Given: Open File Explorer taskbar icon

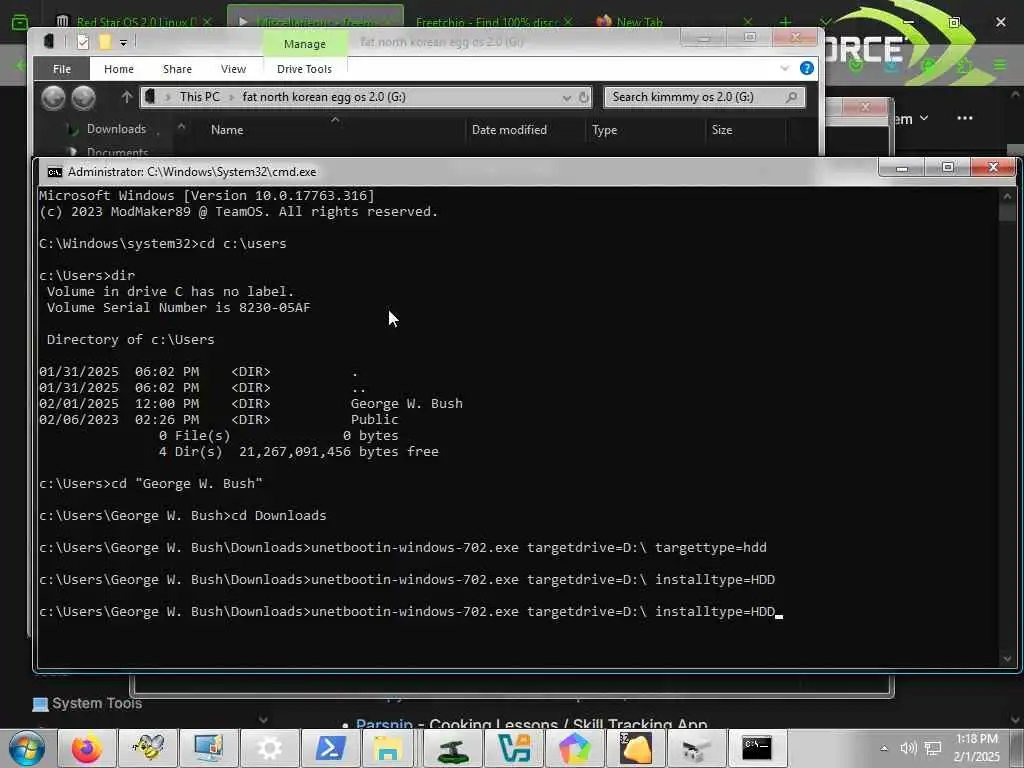Looking at the screenshot, I should 388,748.
